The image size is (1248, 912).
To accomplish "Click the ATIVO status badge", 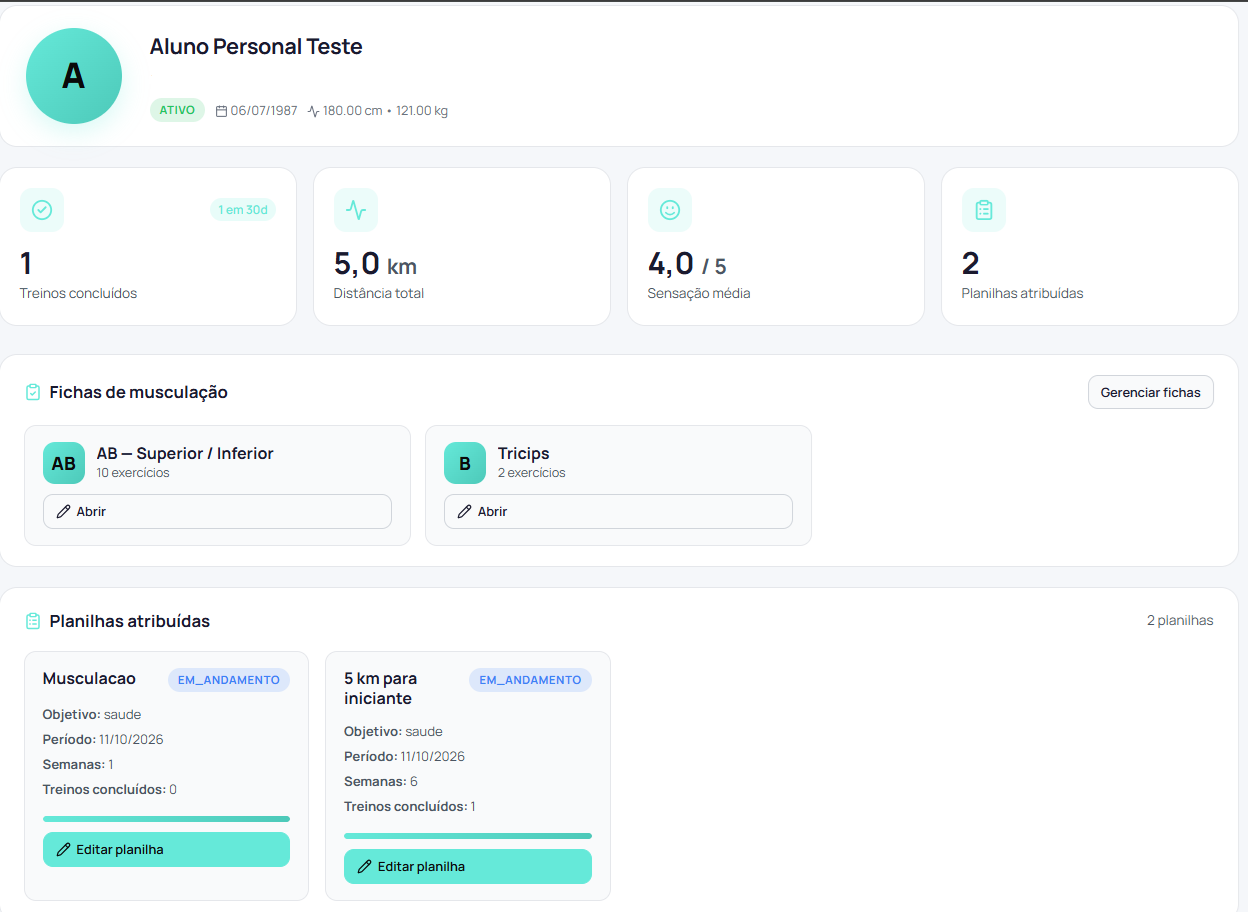I will (x=177, y=110).
